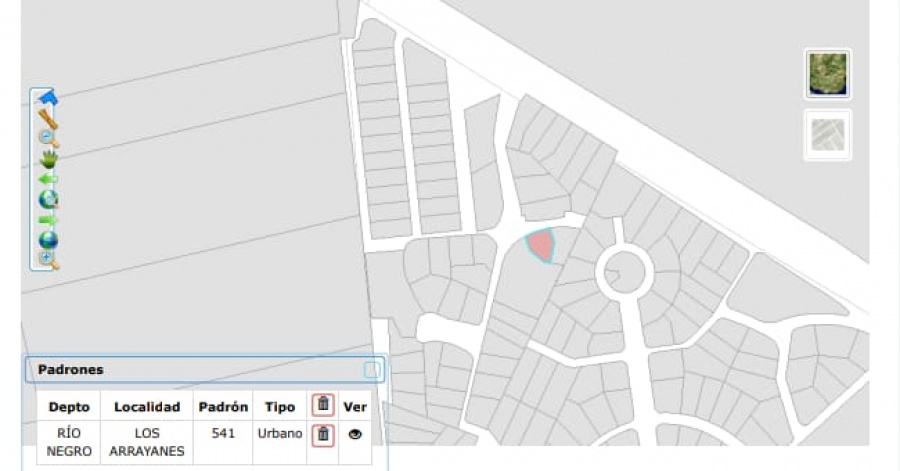Click the highlighted red parcel on map
Screen dimensions: 900x471
pyautogui.click(x=541, y=245)
